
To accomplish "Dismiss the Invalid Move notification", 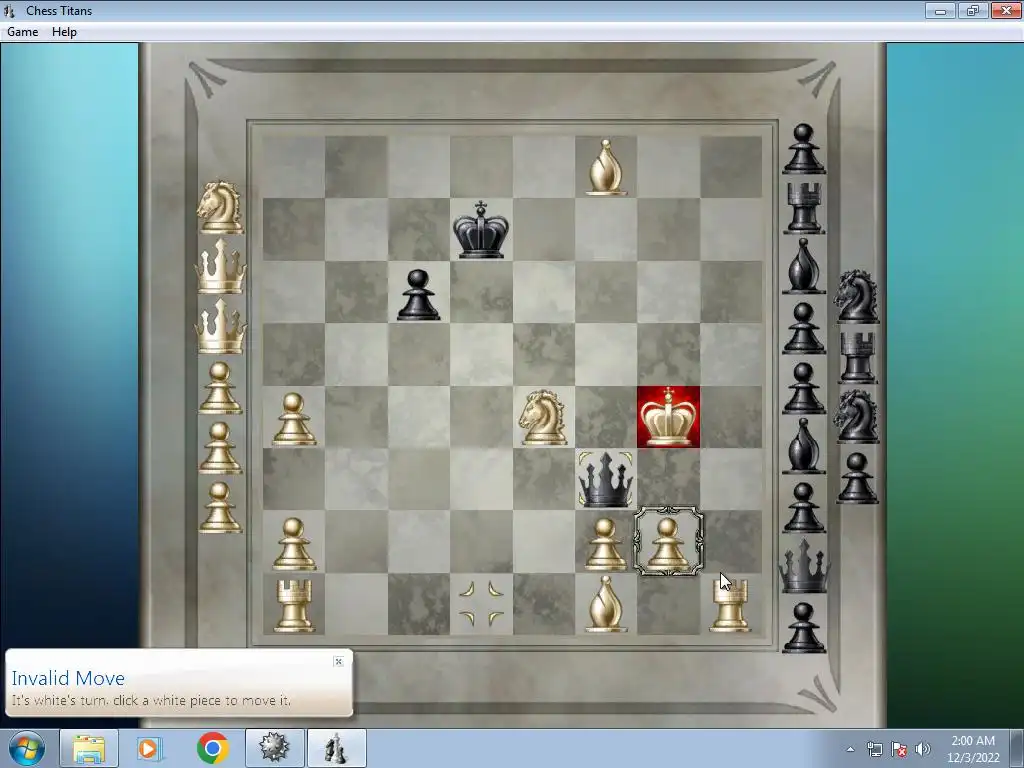I will pyautogui.click(x=338, y=662).
